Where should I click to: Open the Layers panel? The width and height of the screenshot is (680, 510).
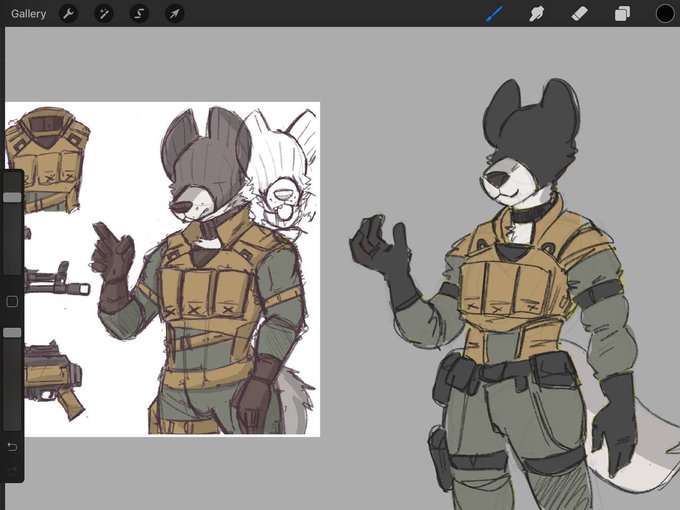pos(622,14)
